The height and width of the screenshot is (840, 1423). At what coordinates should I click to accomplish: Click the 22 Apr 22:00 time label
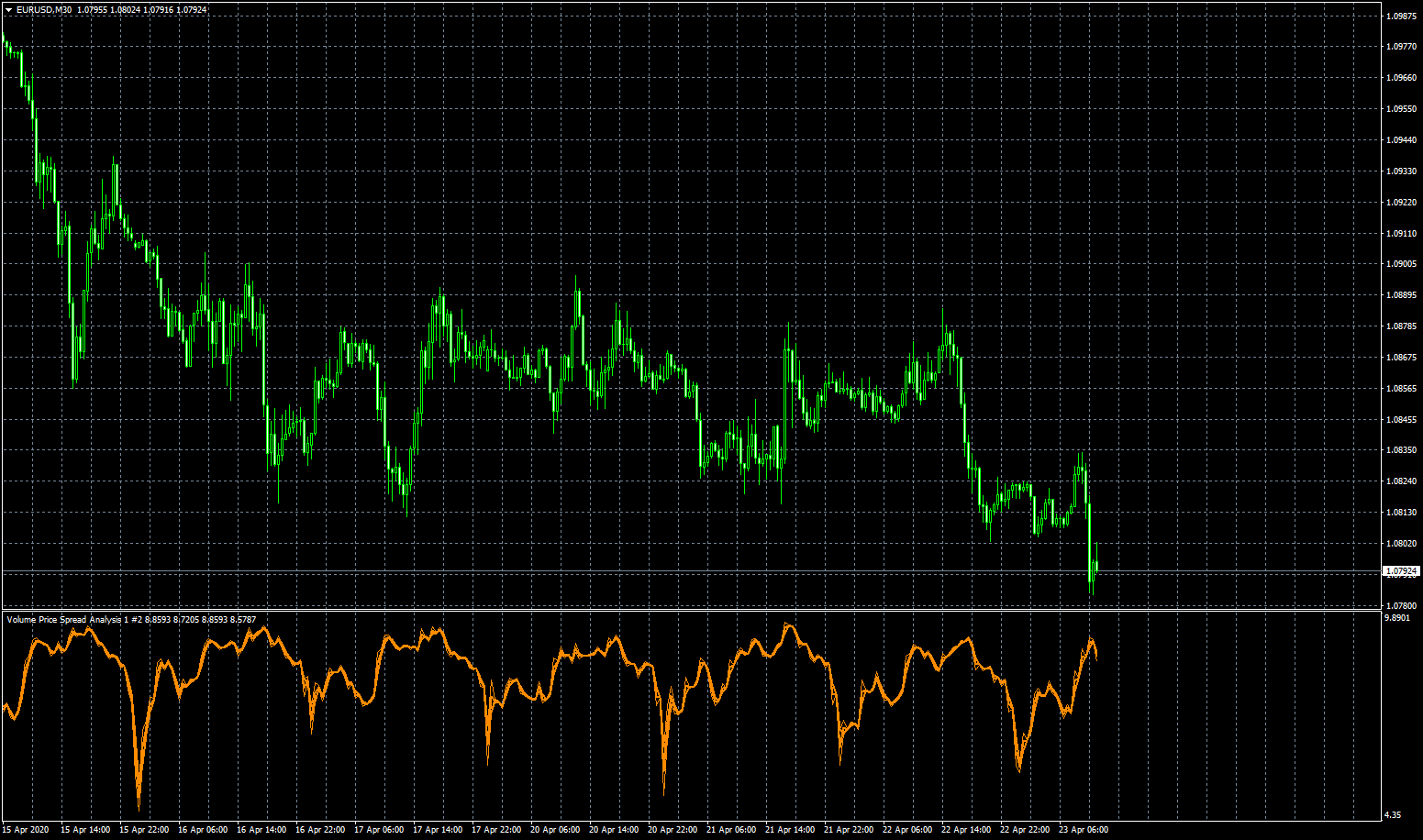click(1025, 830)
